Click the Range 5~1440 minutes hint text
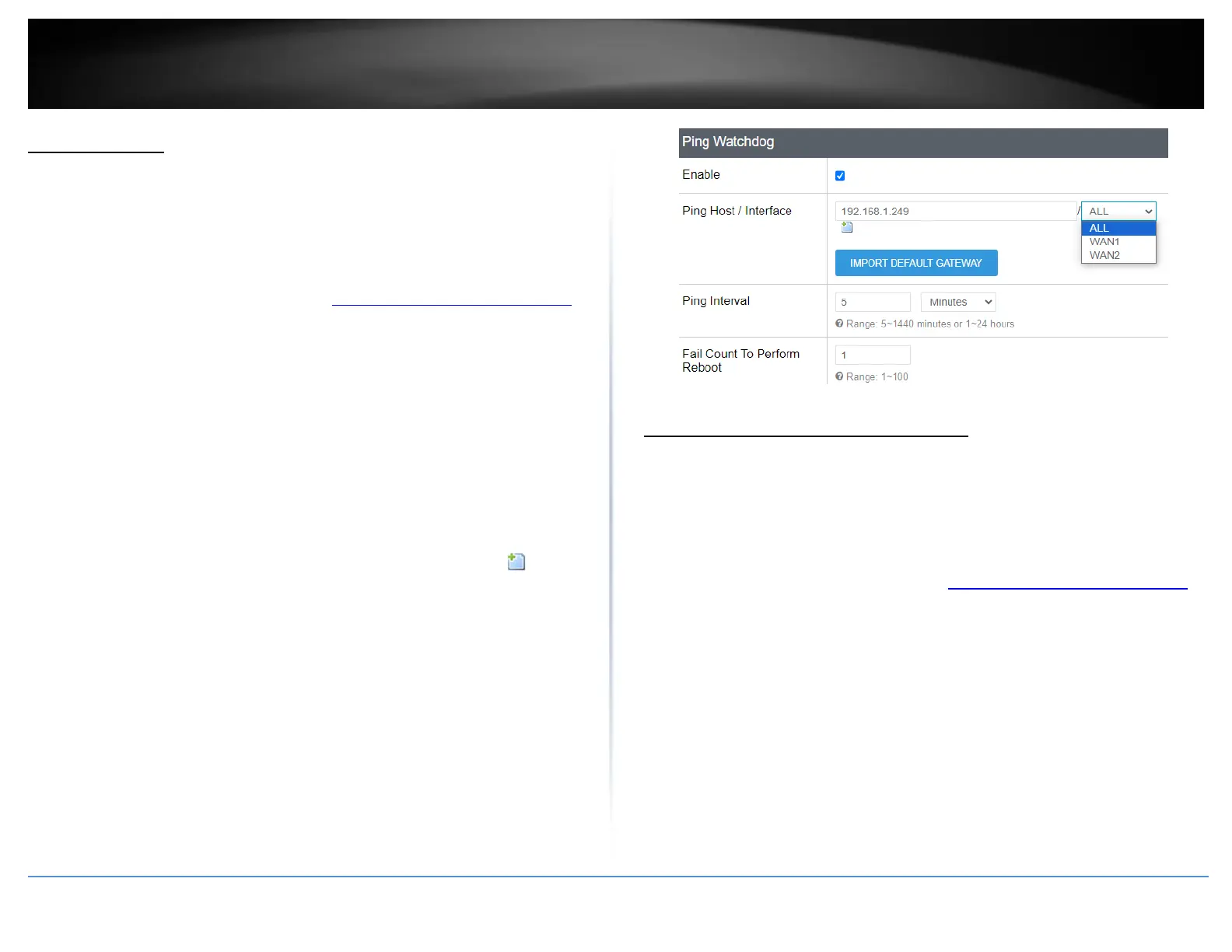This screenshot has height=952, width=1232. coord(930,324)
